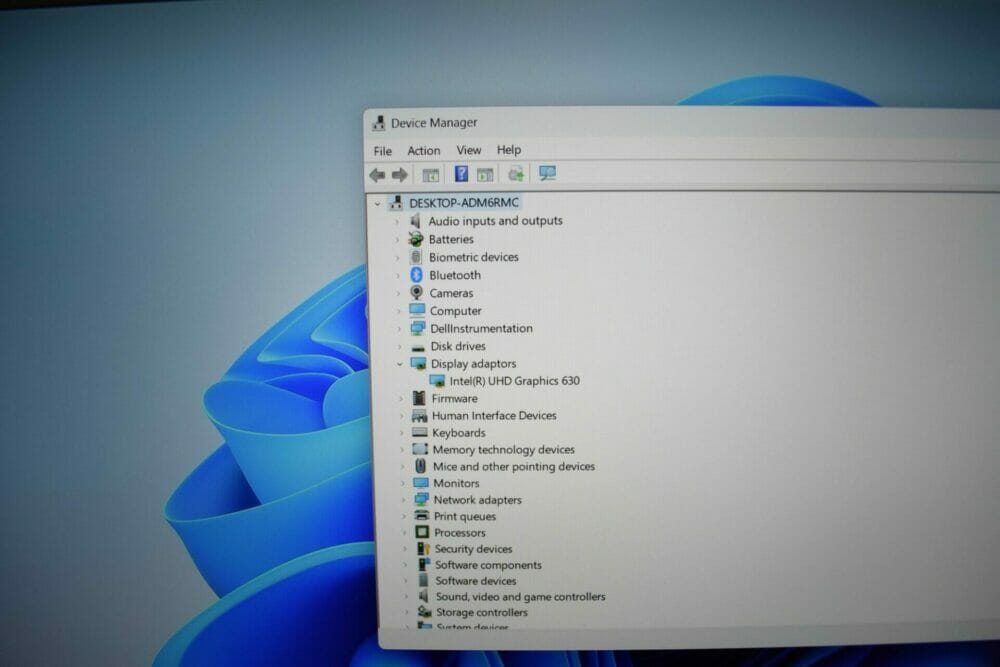1000x667 pixels.
Task: Click the Device Manager title bar icon
Action: 379,122
